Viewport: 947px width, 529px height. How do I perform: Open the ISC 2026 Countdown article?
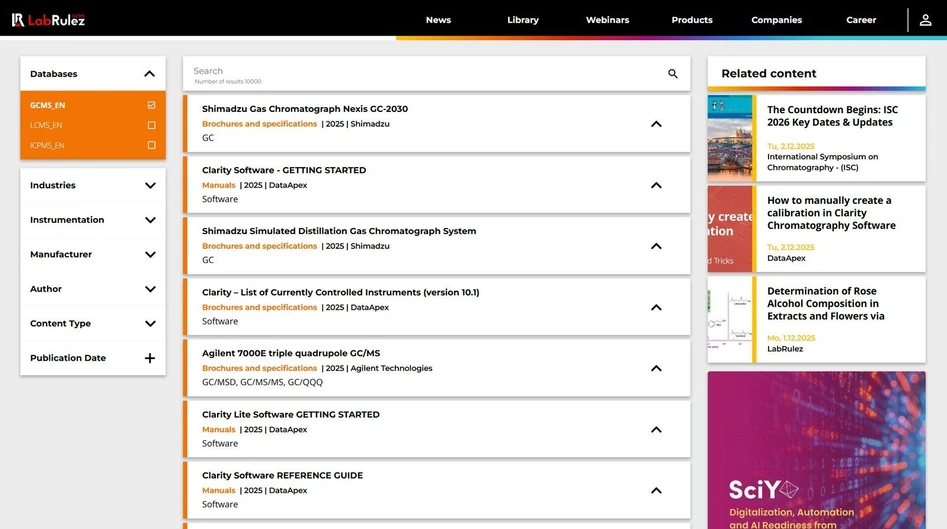click(831, 116)
